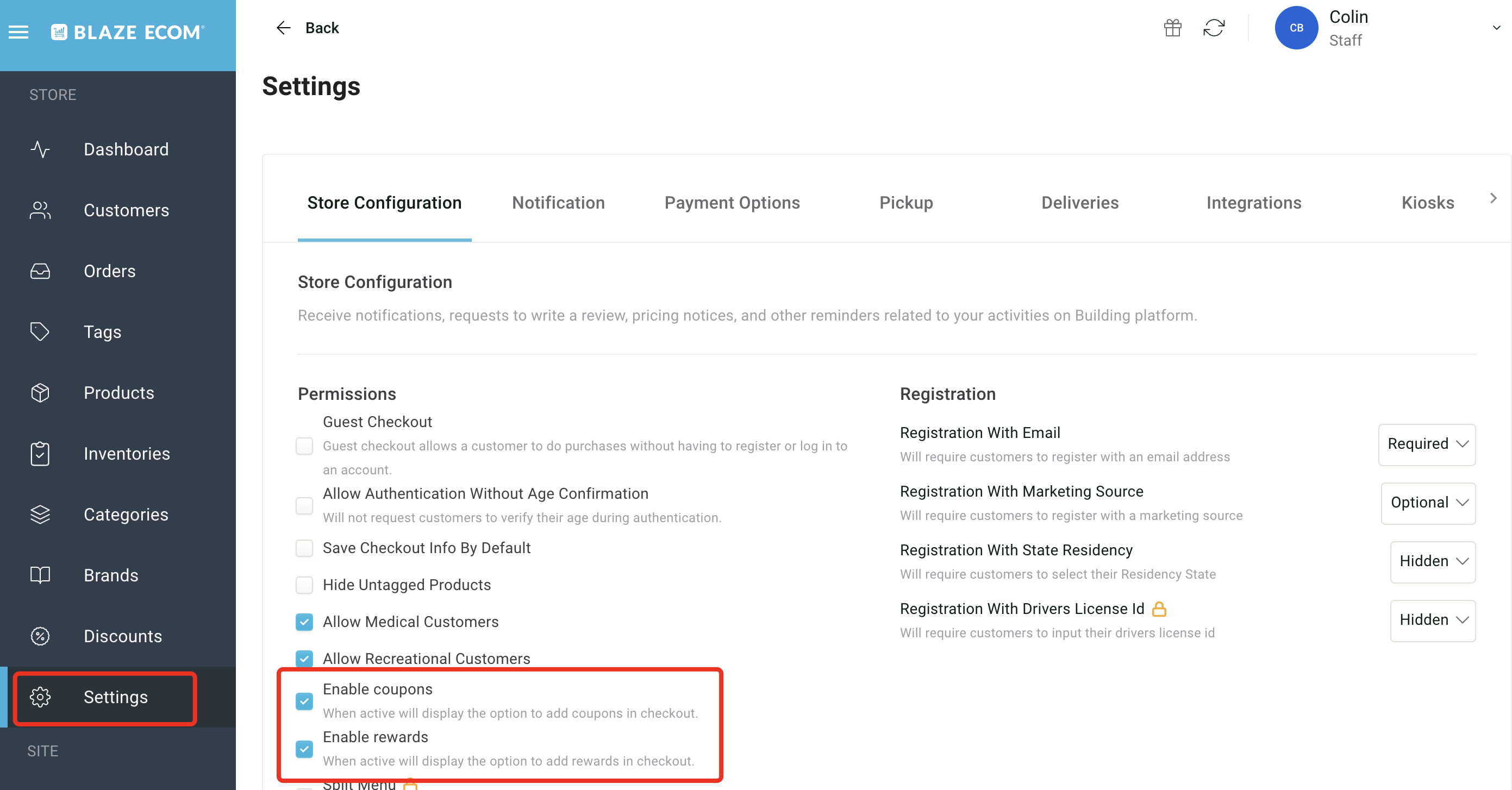1512x790 pixels.
Task: Switch to the Payment Options tab
Action: 732,203
